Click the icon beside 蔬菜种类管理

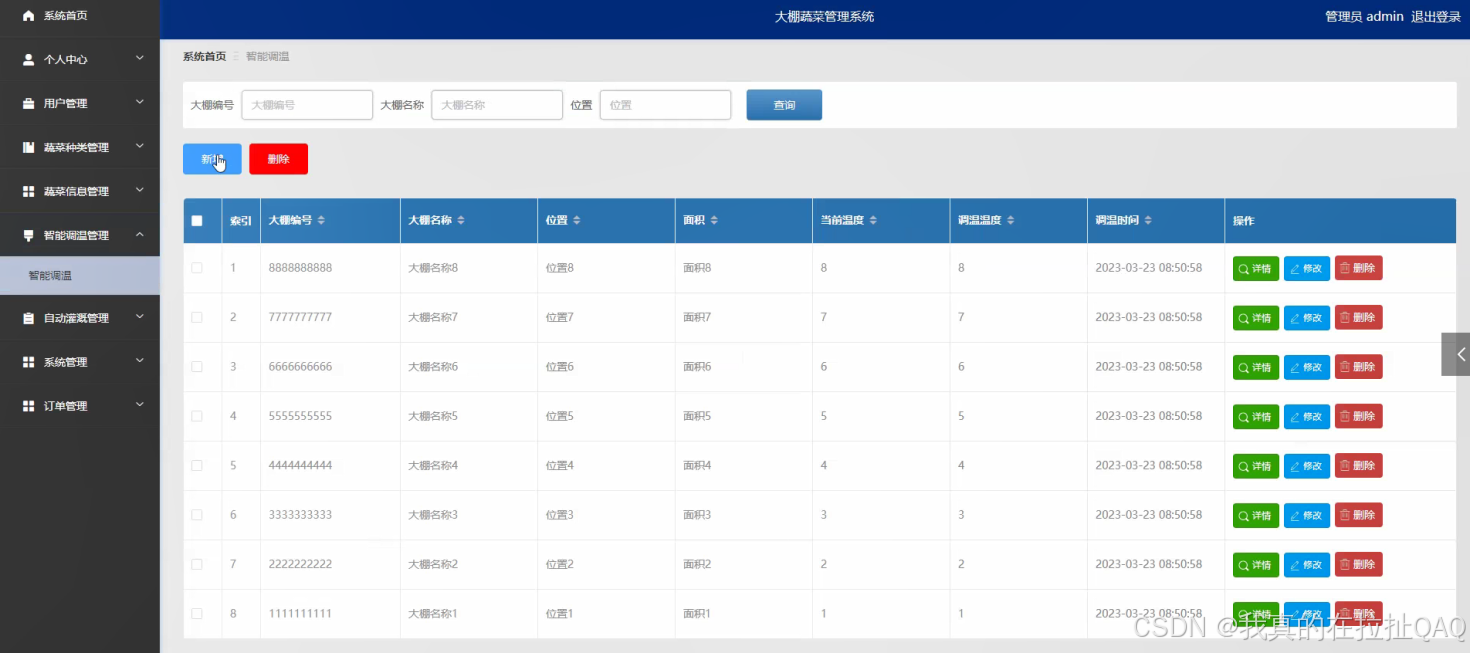coord(28,148)
